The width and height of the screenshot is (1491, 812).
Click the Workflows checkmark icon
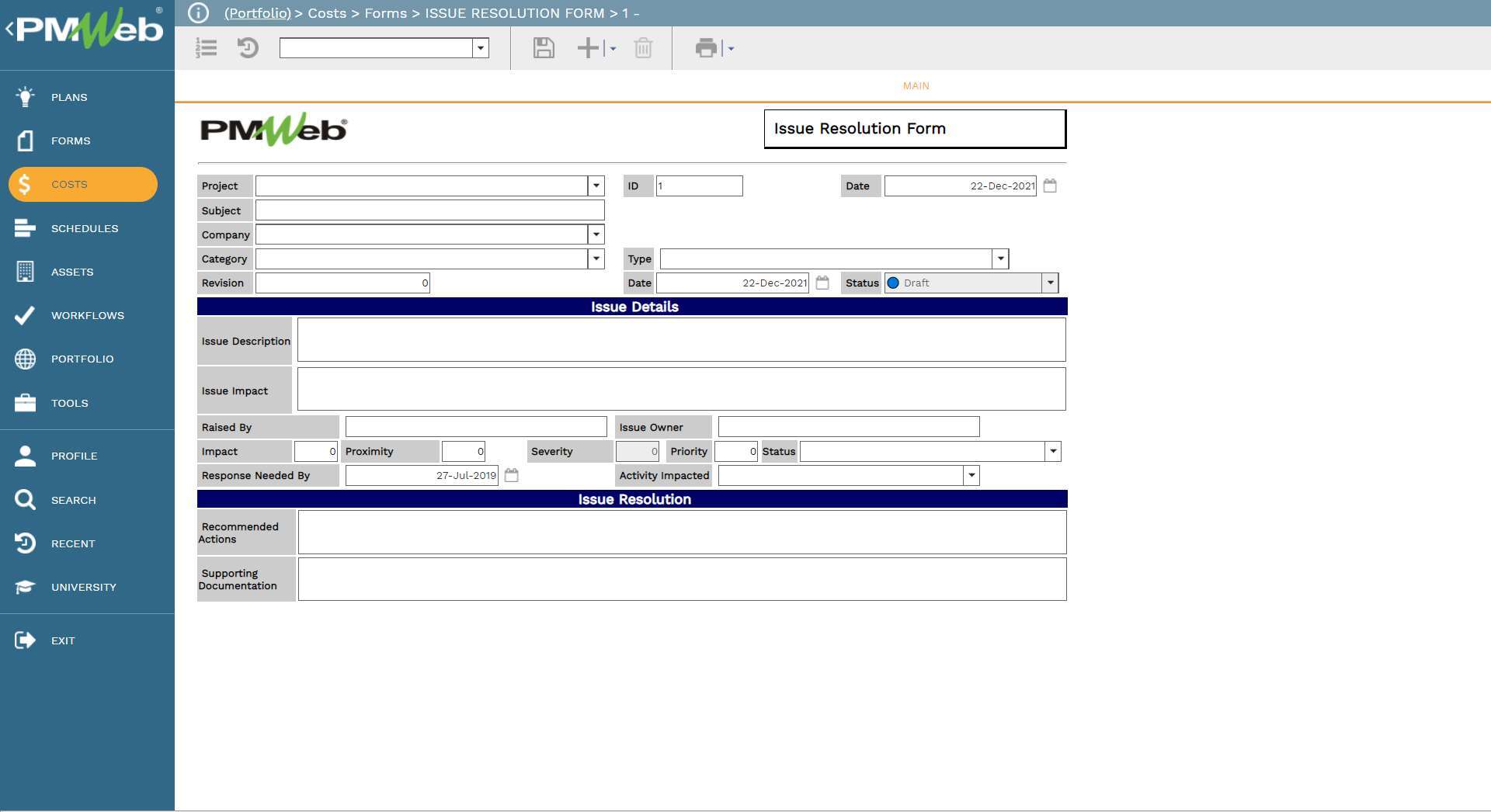pos(25,315)
